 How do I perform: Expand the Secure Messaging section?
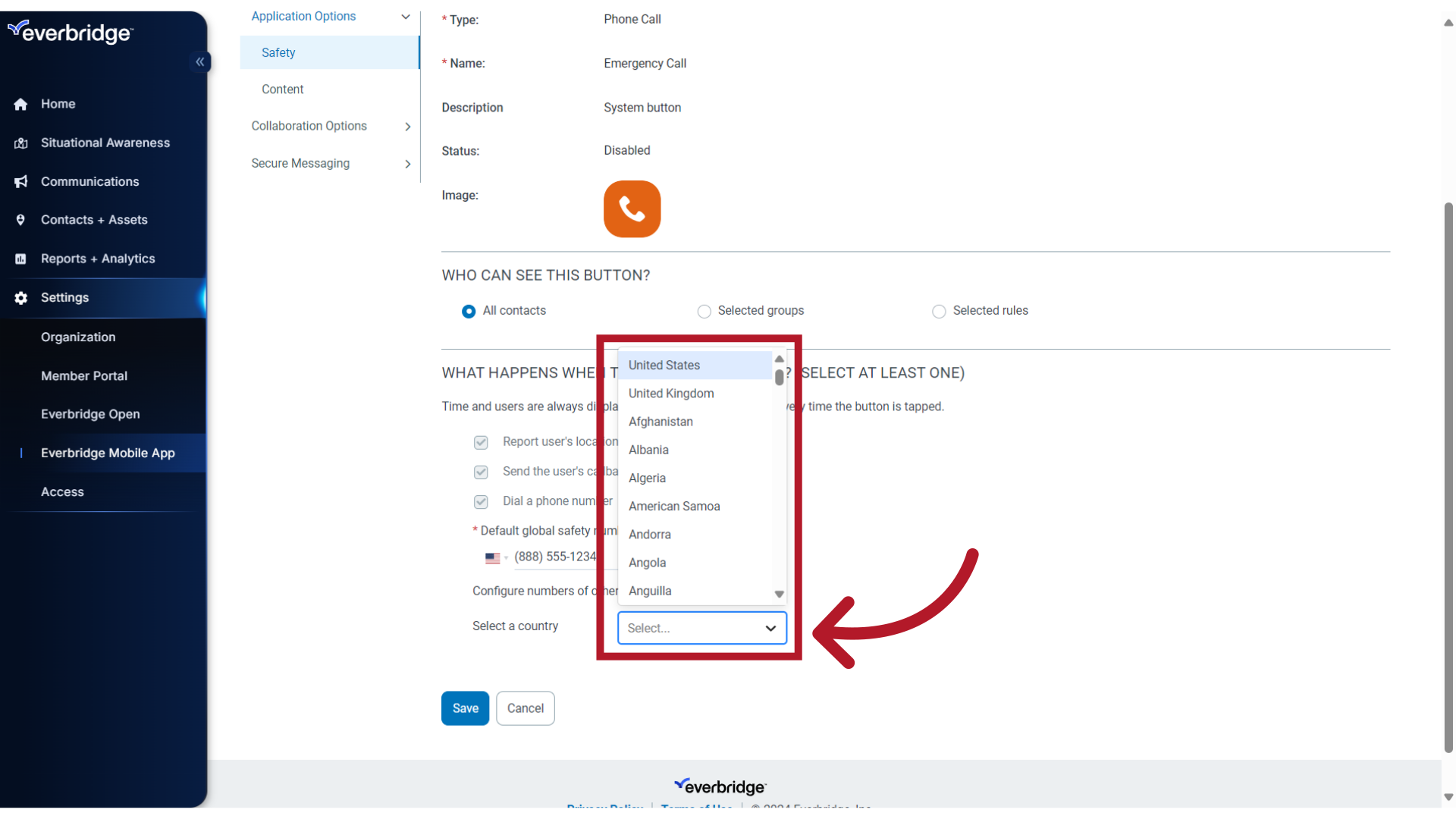[x=407, y=164]
